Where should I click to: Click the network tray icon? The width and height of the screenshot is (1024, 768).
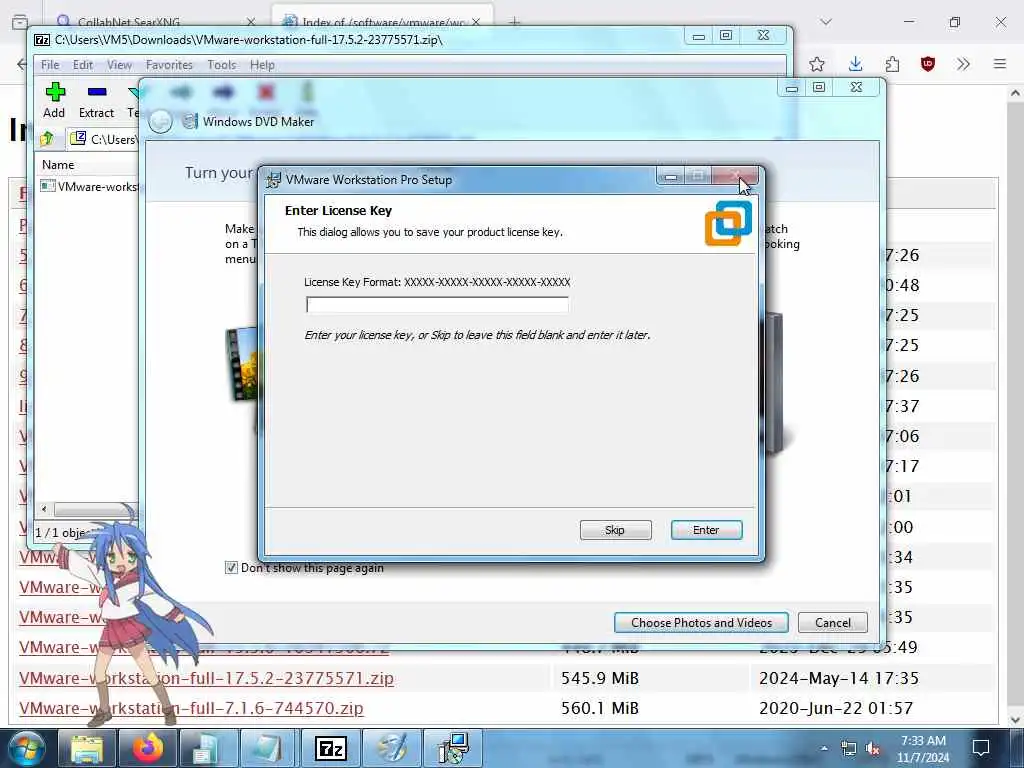(x=848, y=748)
